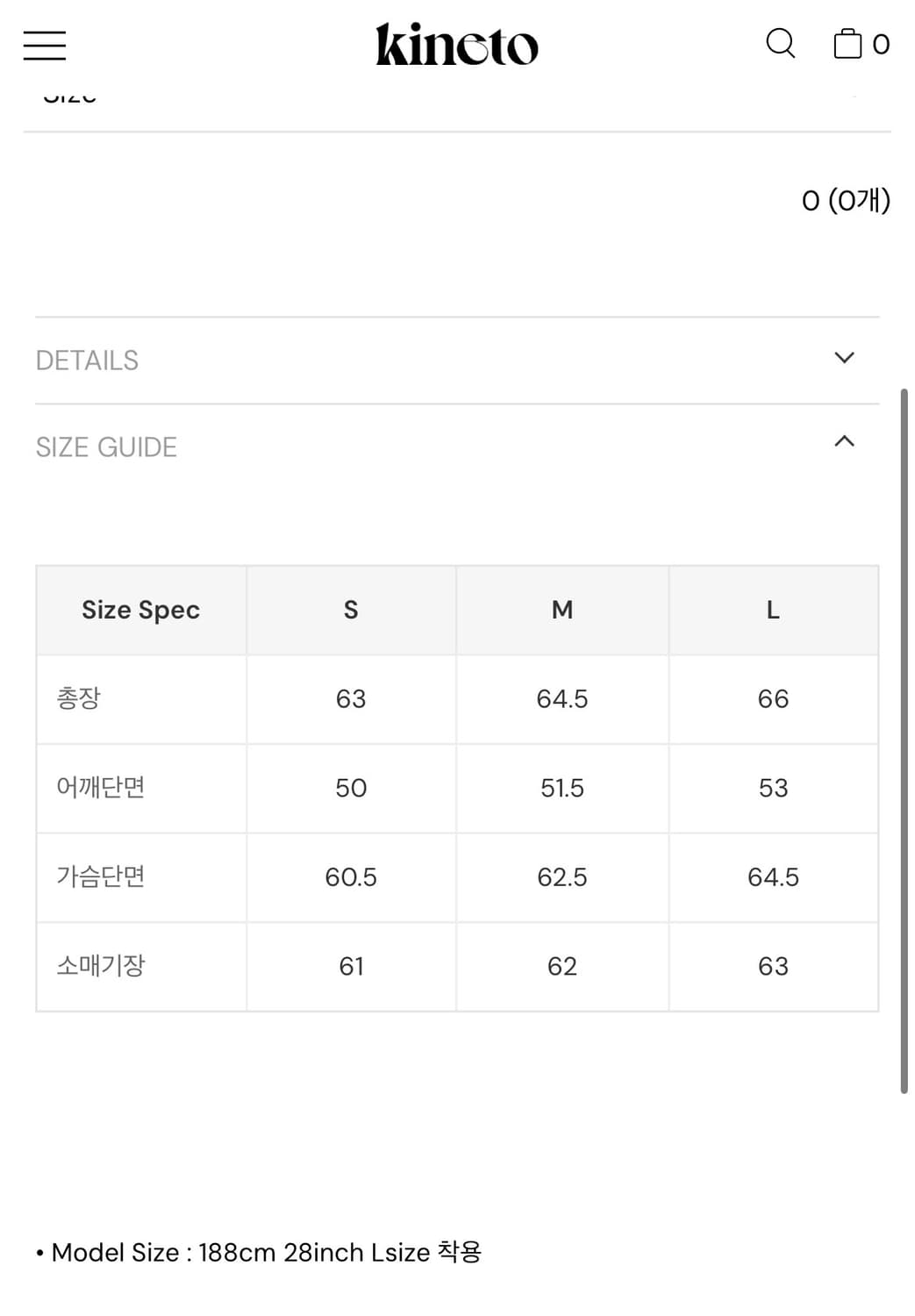Open the hamburger navigation menu

coord(45,45)
